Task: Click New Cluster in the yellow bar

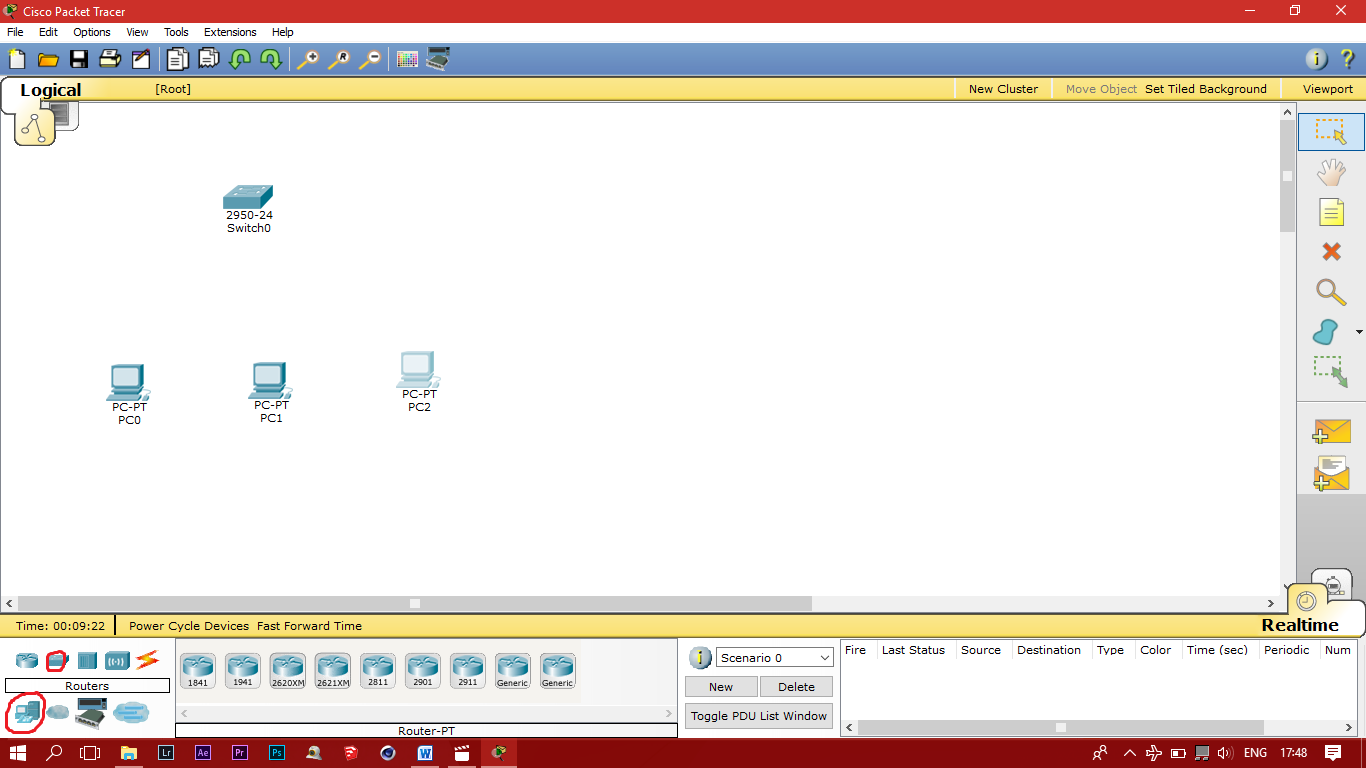Action: point(1003,89)
